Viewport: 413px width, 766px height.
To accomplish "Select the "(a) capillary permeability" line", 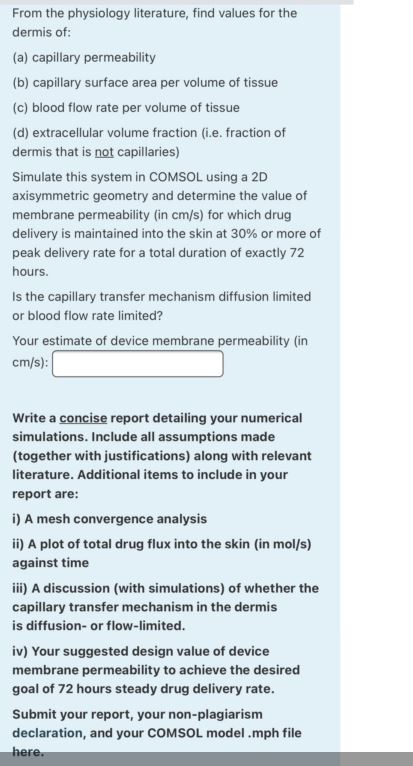I will click(x=84, y=58).
